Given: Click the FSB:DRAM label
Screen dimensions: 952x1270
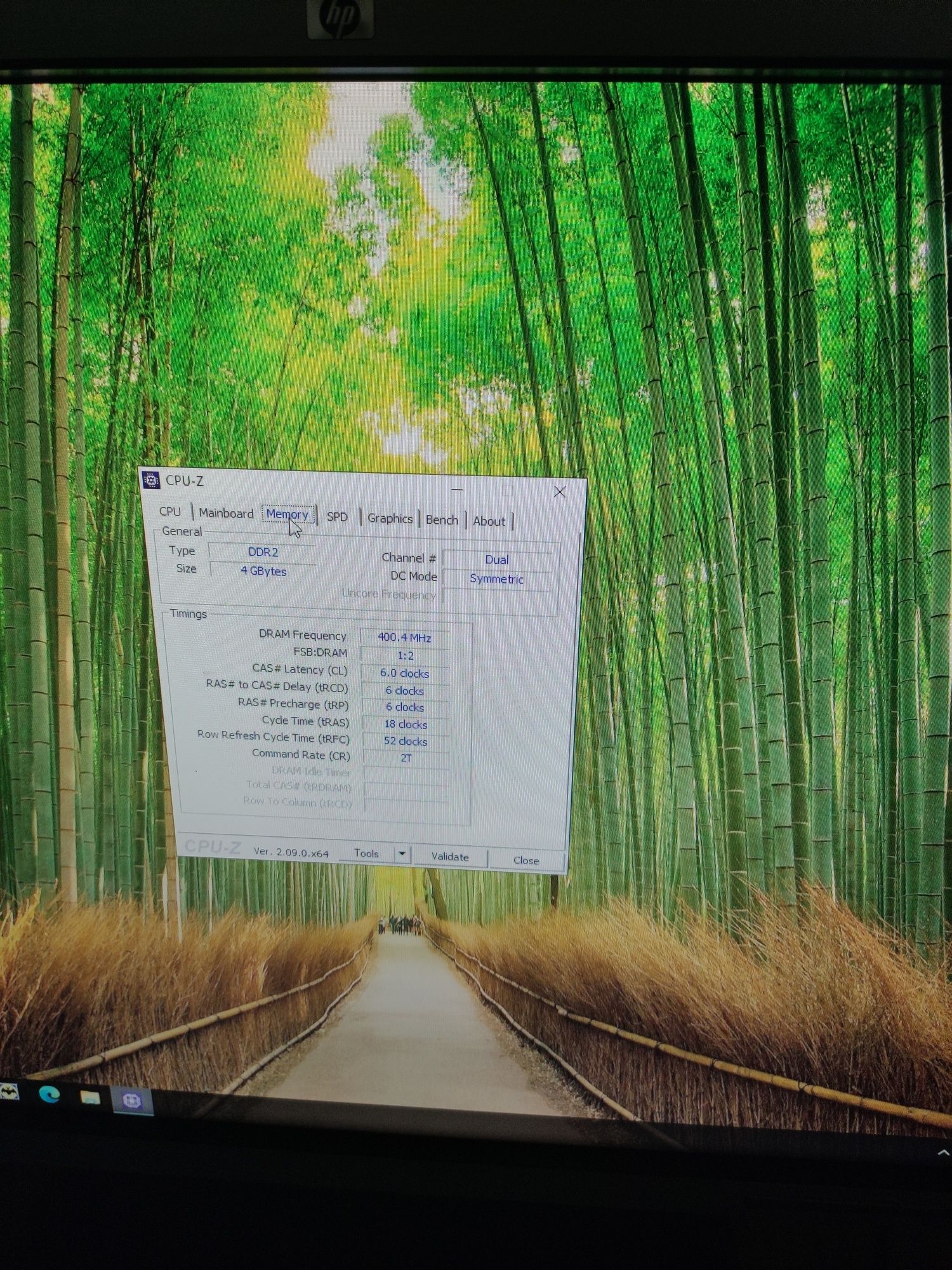Looking at the screenshot, I should tap(321, 652).
